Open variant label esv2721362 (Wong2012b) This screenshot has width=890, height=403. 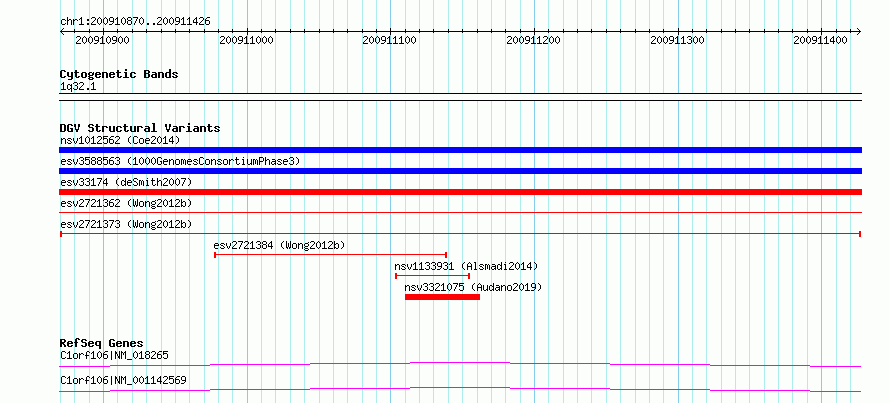126,203
